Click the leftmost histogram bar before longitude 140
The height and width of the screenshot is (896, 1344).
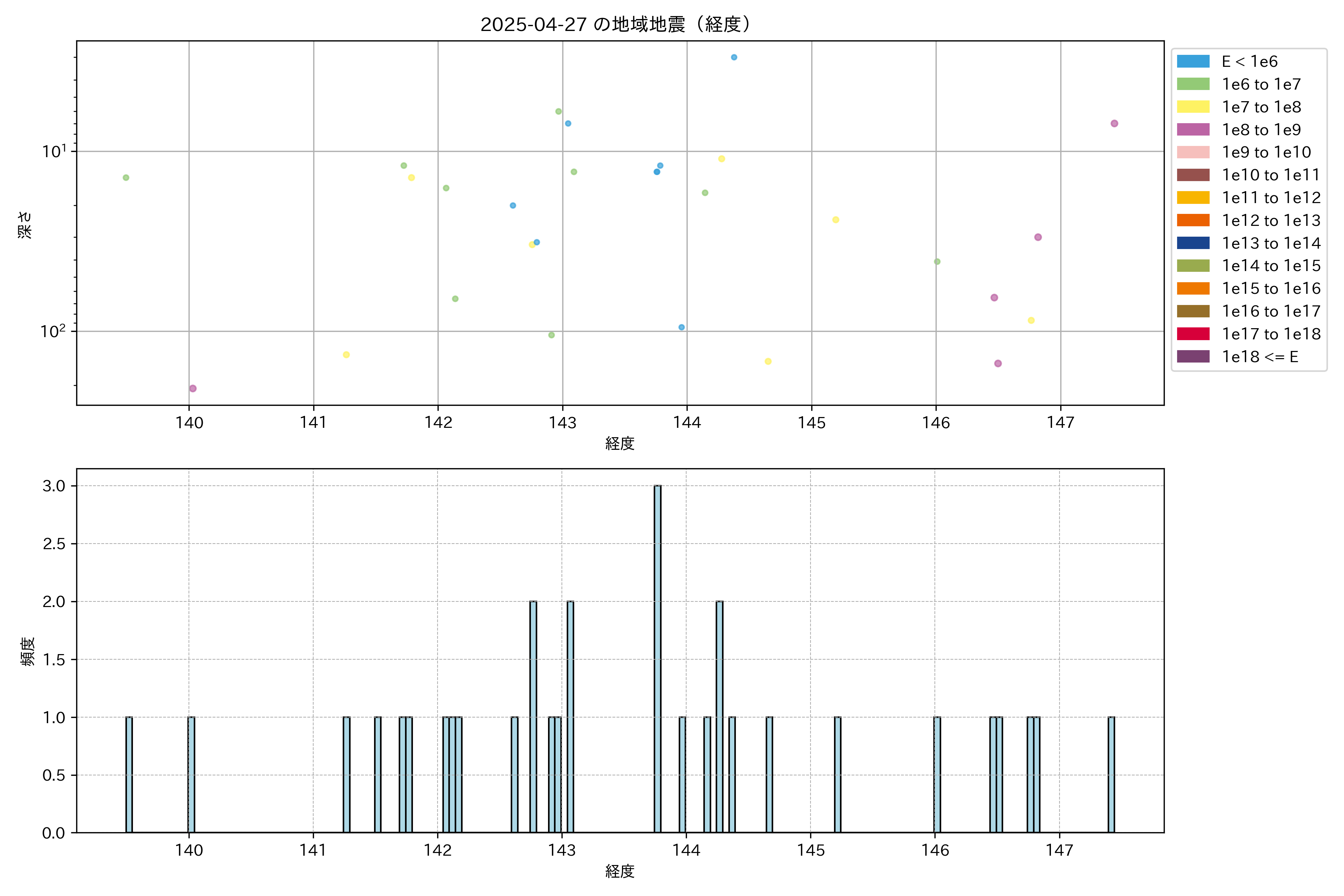coord(129,774)
